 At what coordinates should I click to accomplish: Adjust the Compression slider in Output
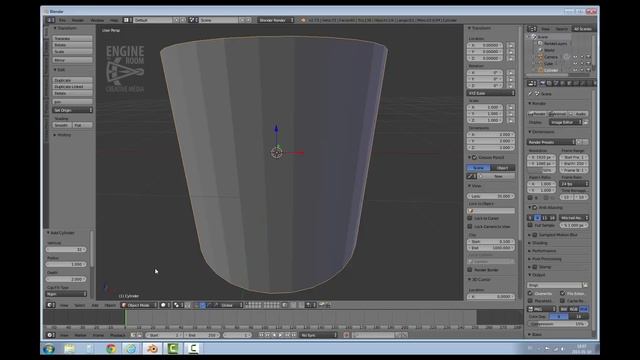coord(558,324)
